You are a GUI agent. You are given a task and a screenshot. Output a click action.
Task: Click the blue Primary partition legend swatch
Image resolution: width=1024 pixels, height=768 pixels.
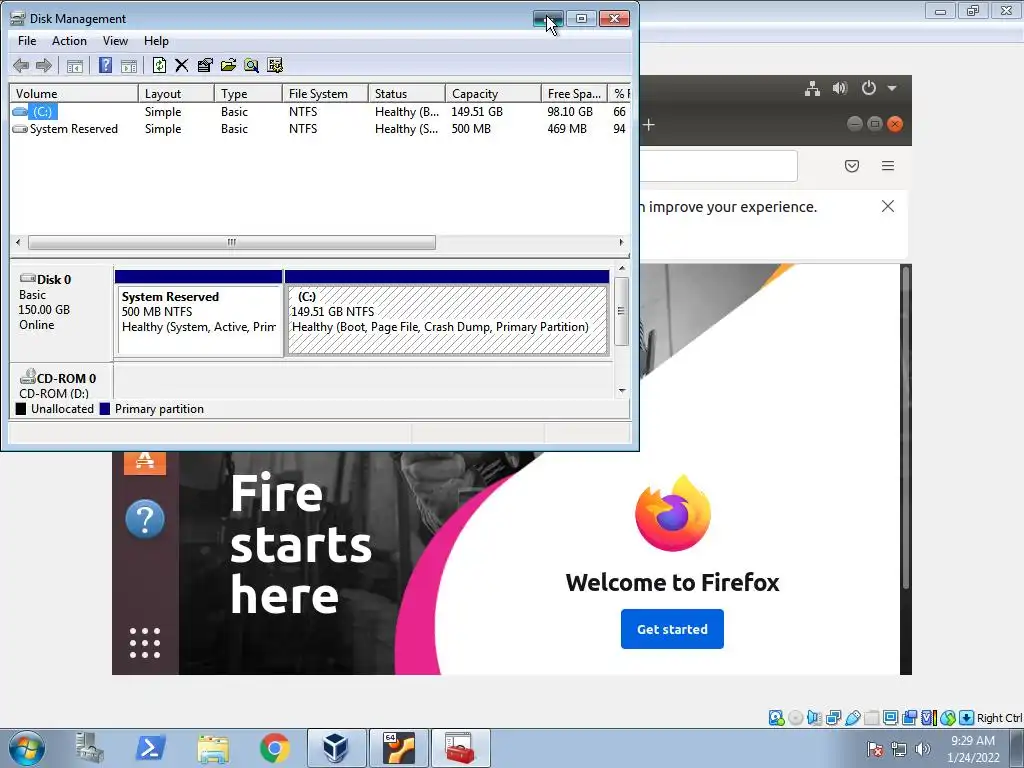coord(104,409)
